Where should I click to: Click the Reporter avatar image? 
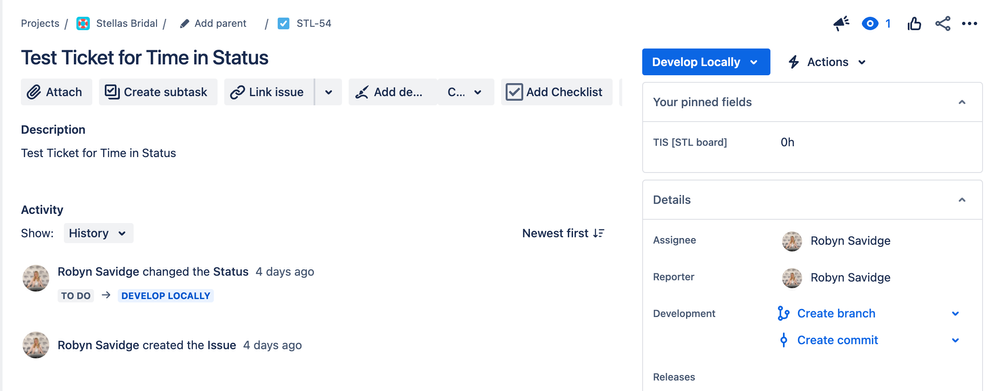792,278
